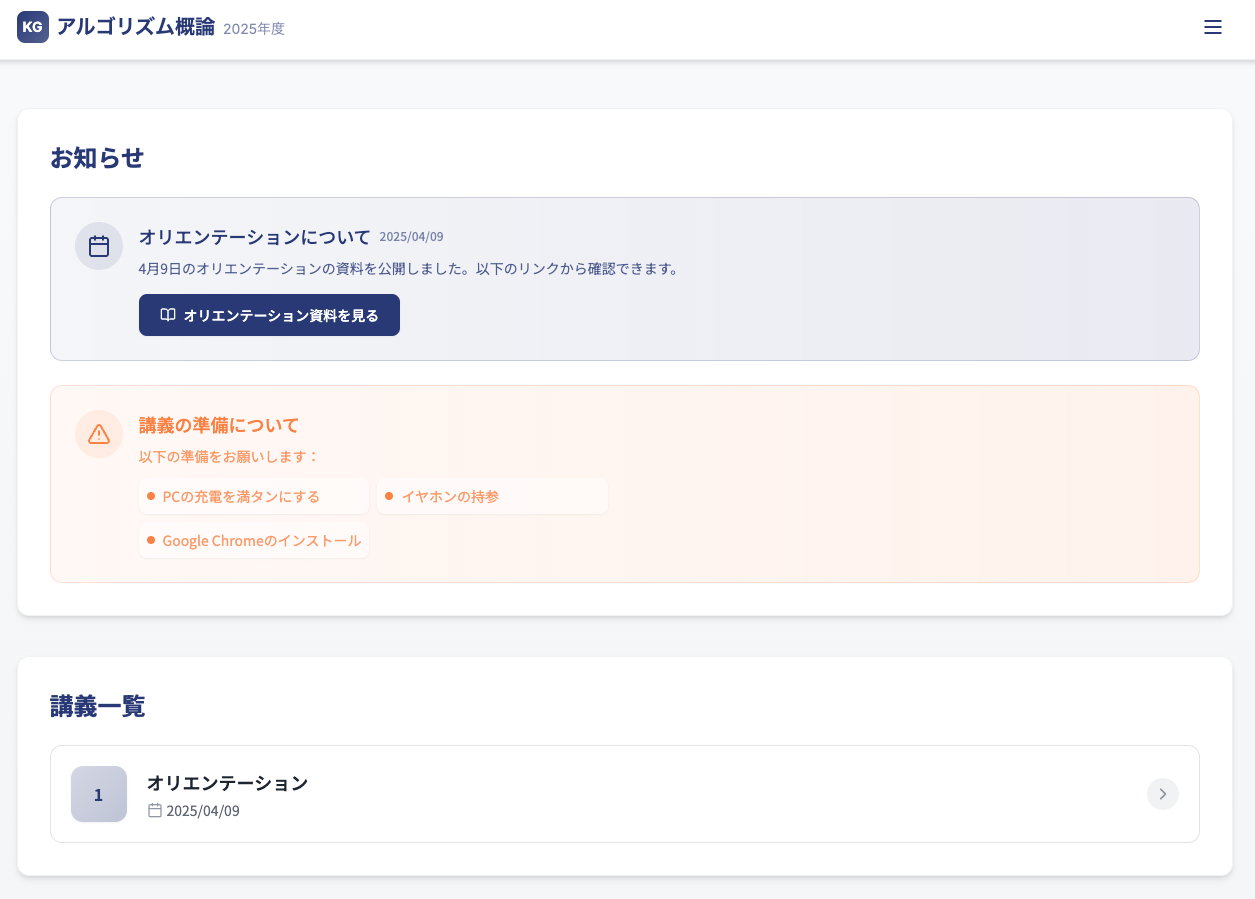Click the PCの充電を満タンにする item
The image size is (1255, 899).
click(241, 496)
